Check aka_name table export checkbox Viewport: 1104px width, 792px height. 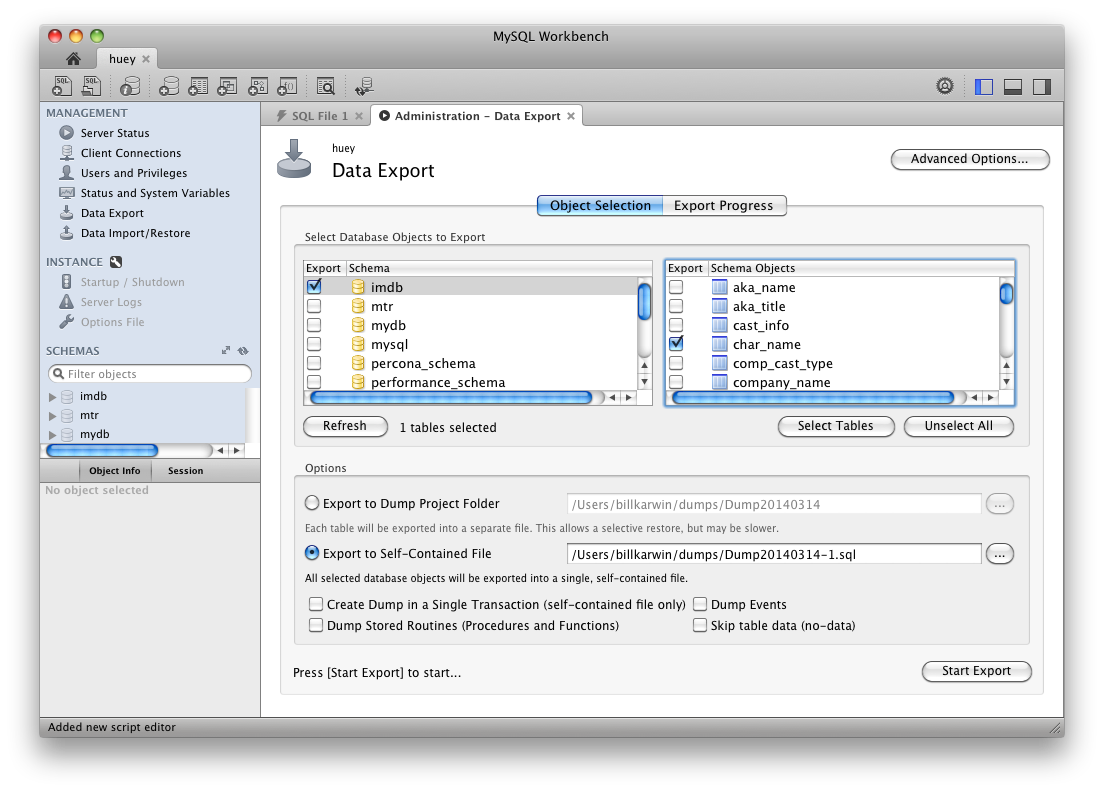(x=676, y=287)
